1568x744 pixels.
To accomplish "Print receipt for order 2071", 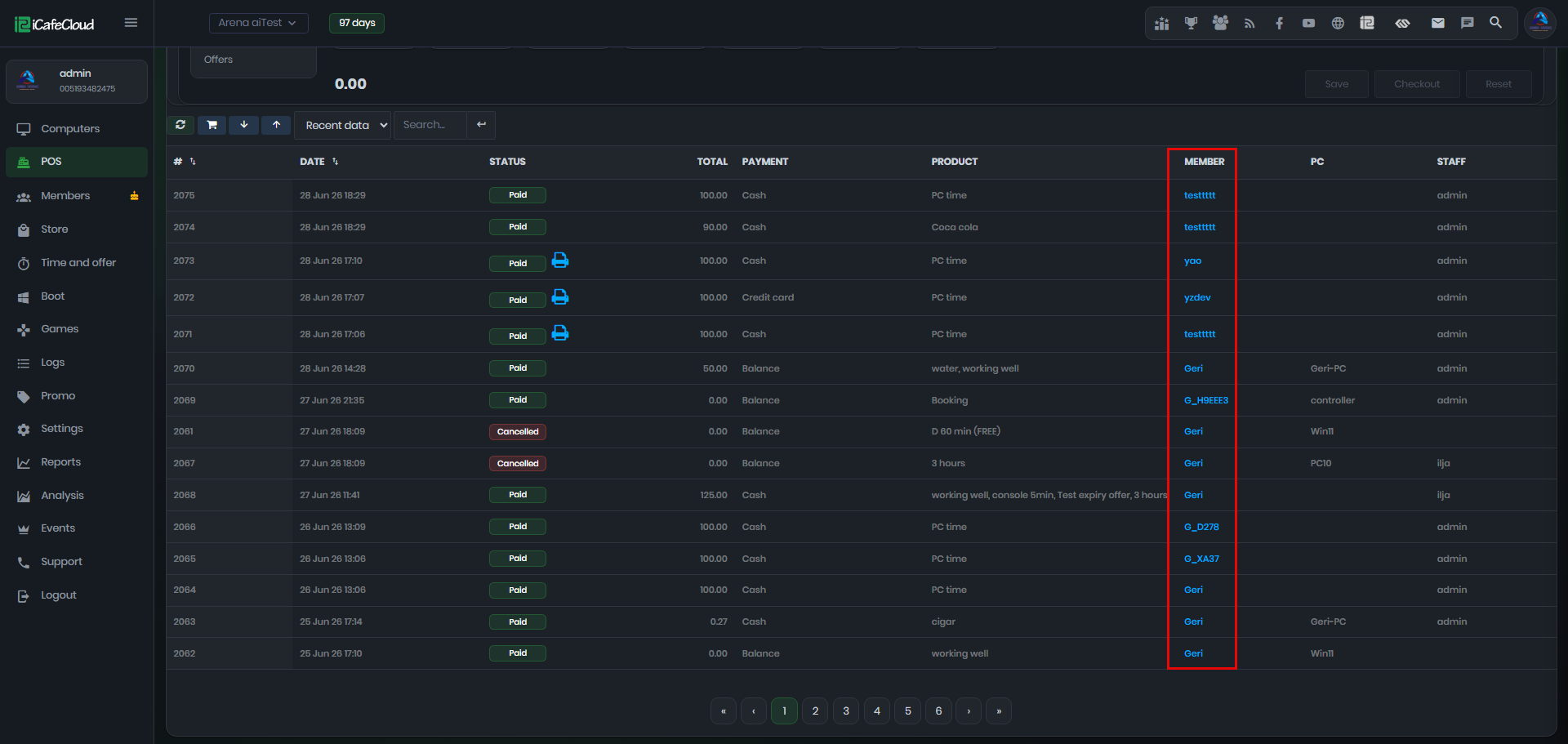I will tap(560, 333).
